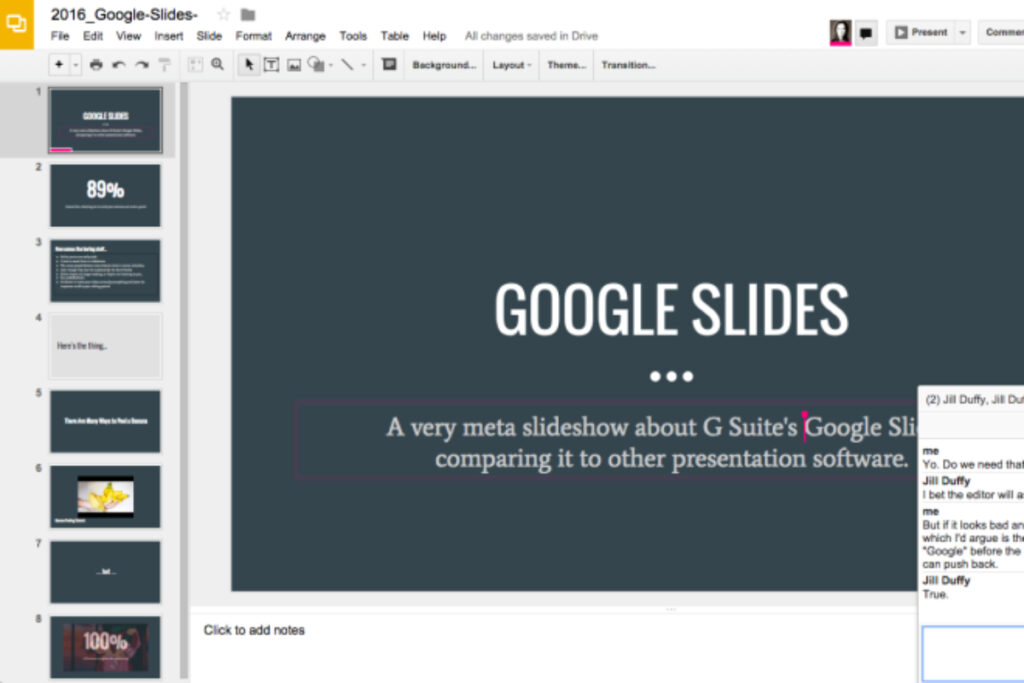Open the Present options dropdown
The width and height of the screenshot is (1024, 683).
coord(962,31)
